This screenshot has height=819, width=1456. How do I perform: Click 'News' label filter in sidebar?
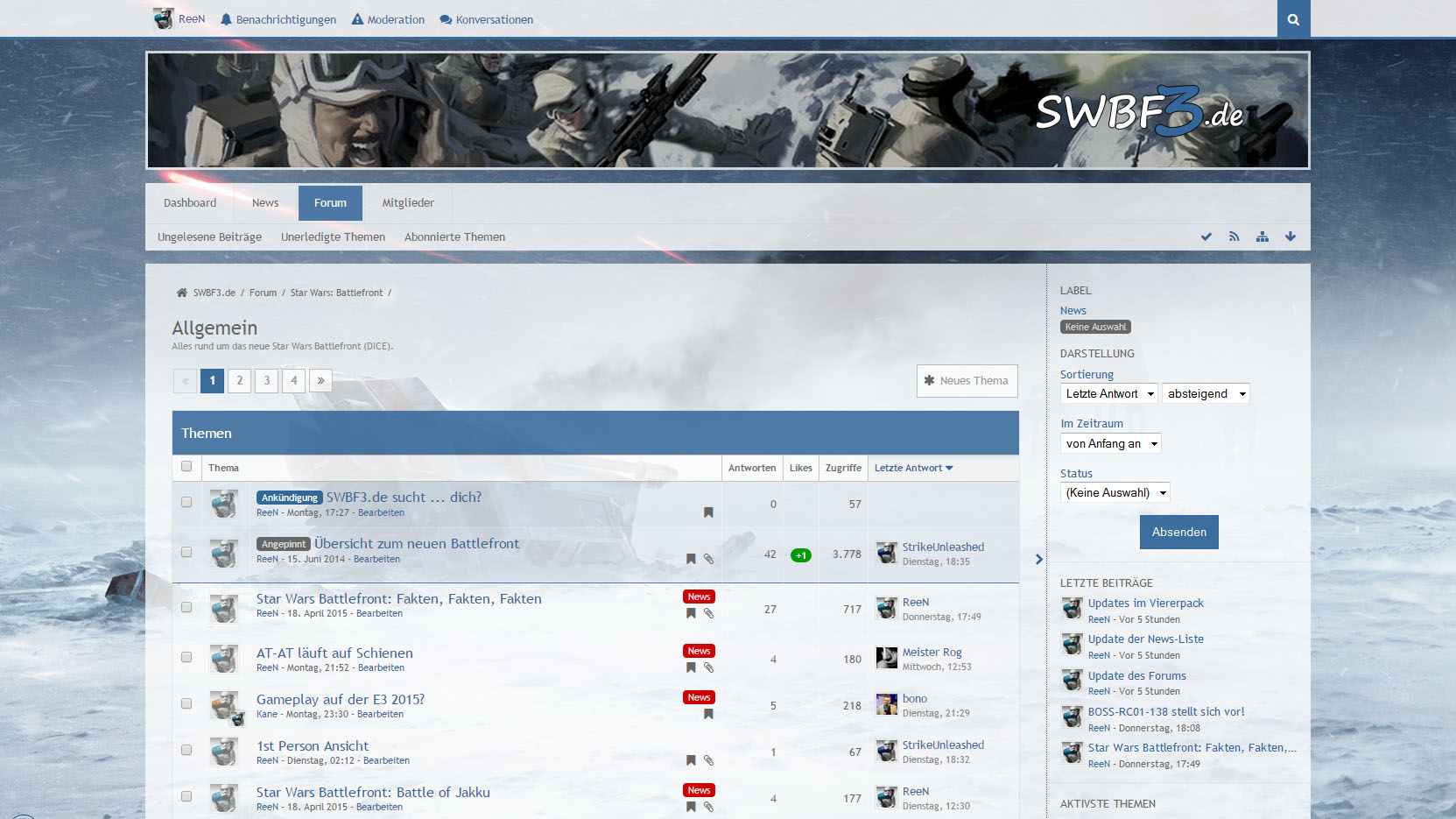point(1073,310)
